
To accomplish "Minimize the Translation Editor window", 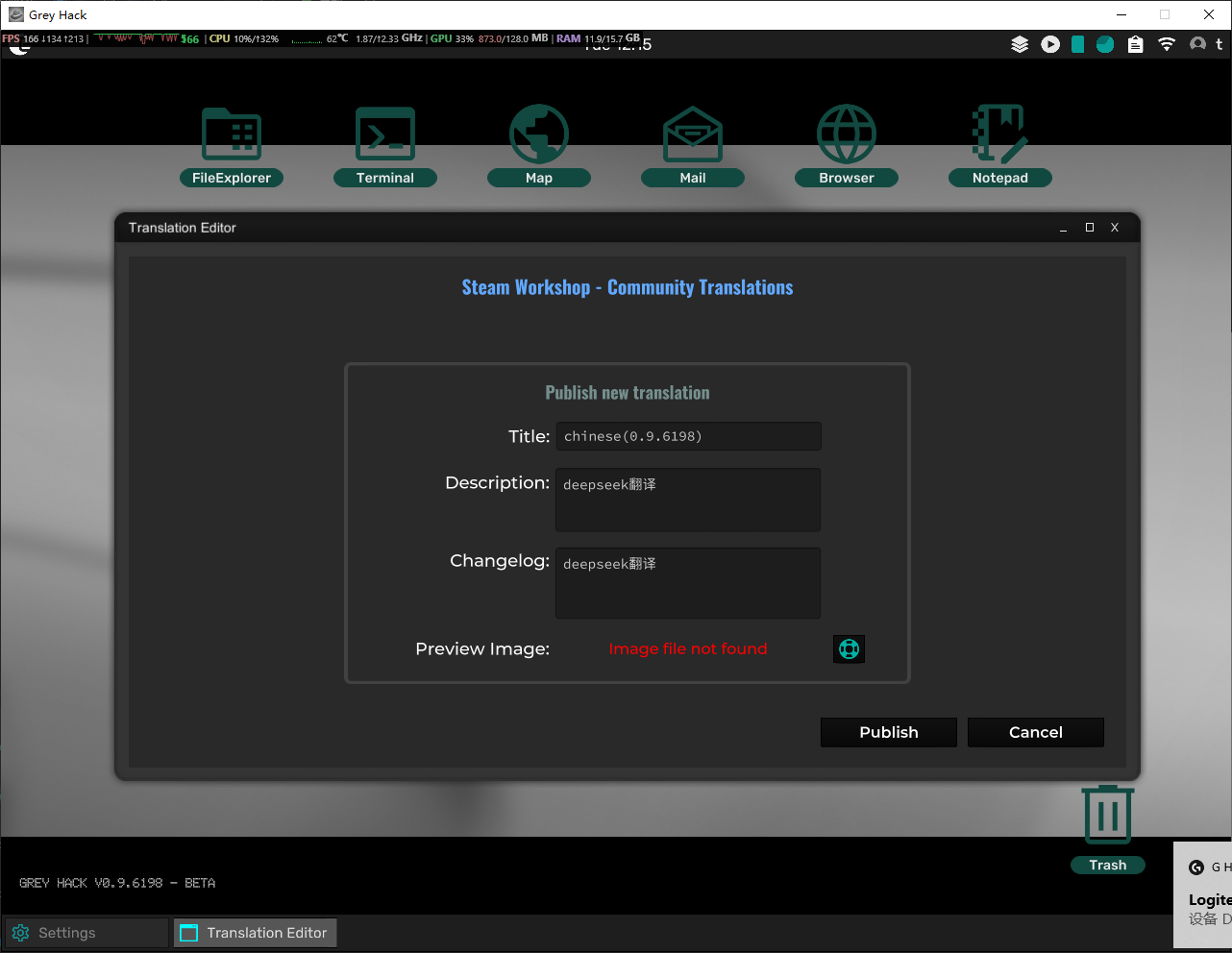I will 1063,228.
